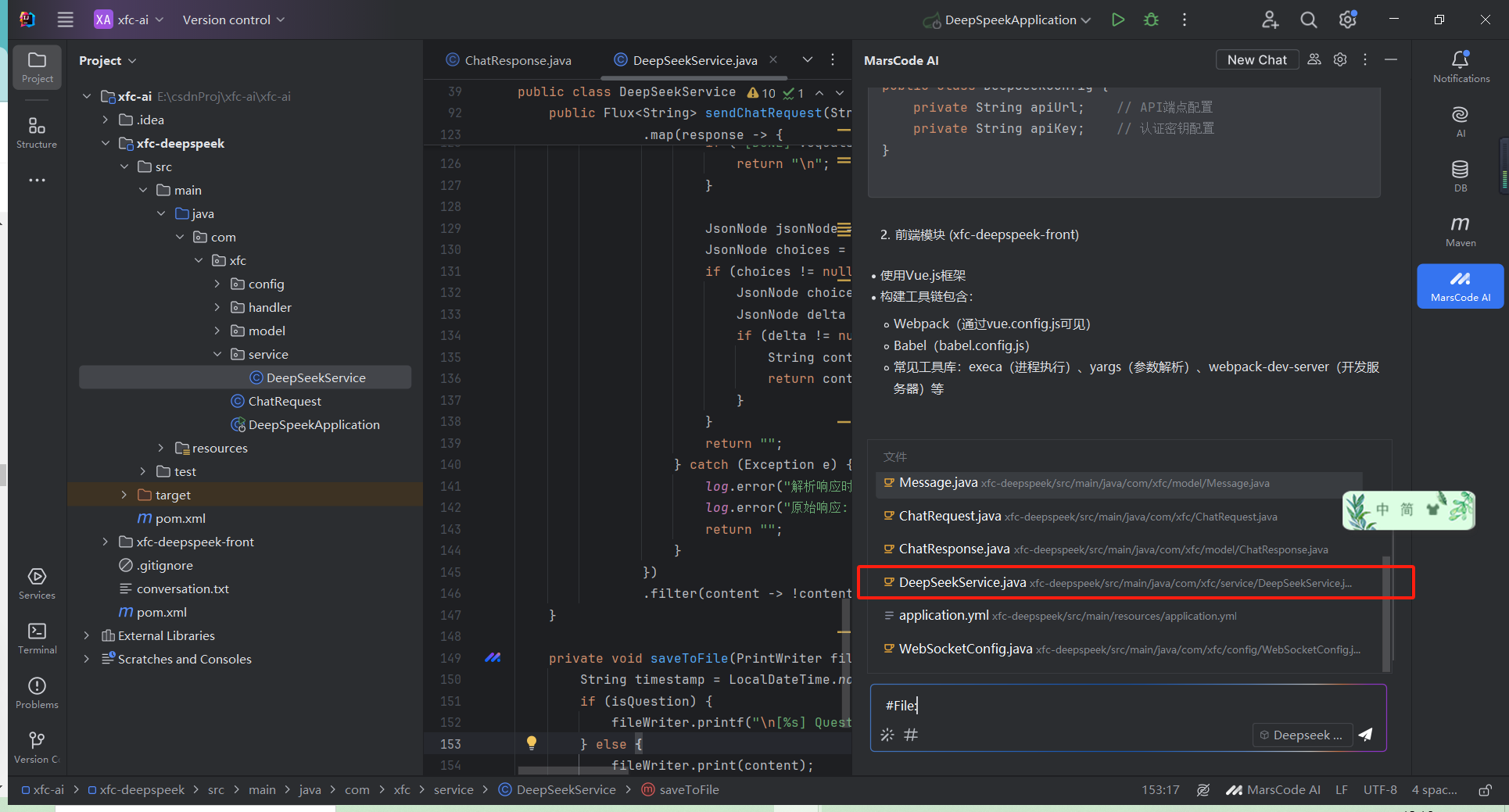Select ChatResponse.java in file suggestions
This screenshot has width=1509, height=812.
click(1119, 549)
